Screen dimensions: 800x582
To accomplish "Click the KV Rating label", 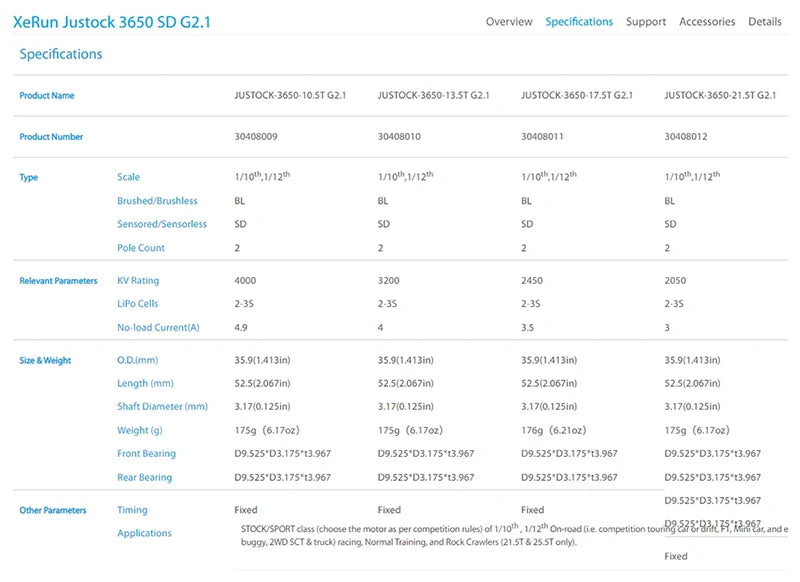I will 138,281.
